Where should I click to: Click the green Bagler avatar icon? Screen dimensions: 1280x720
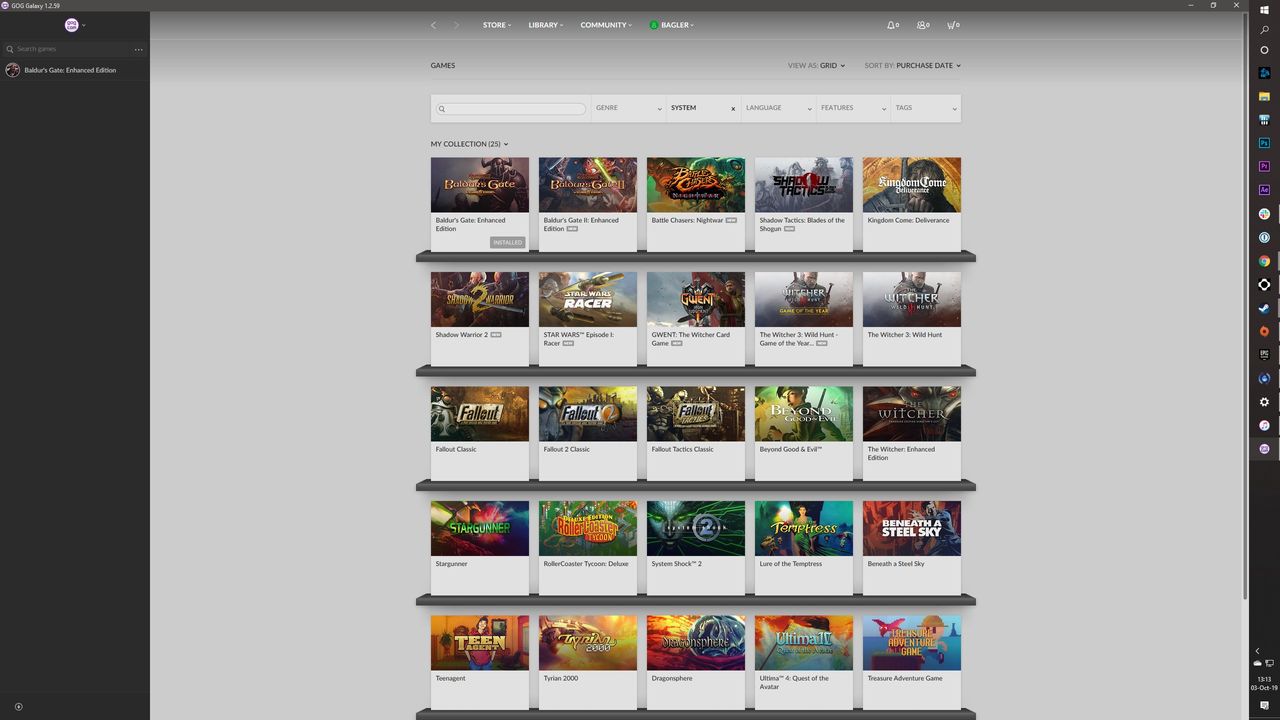654,25
